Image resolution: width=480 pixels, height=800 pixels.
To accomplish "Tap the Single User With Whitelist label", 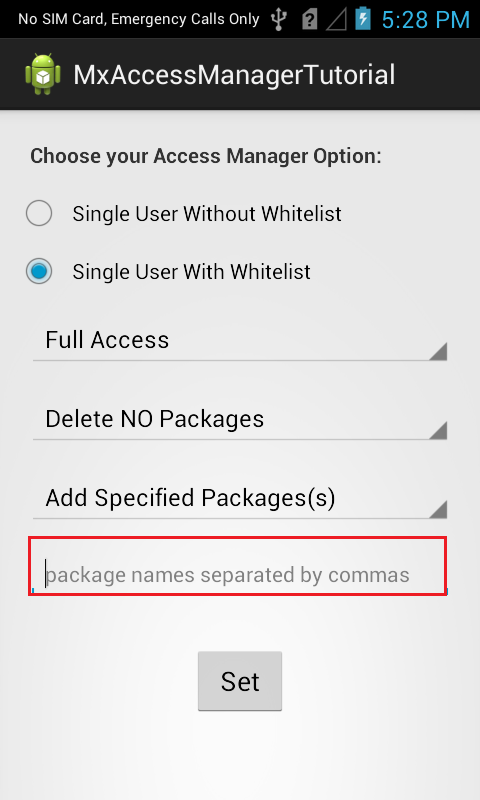I will (x=191, y=271).
